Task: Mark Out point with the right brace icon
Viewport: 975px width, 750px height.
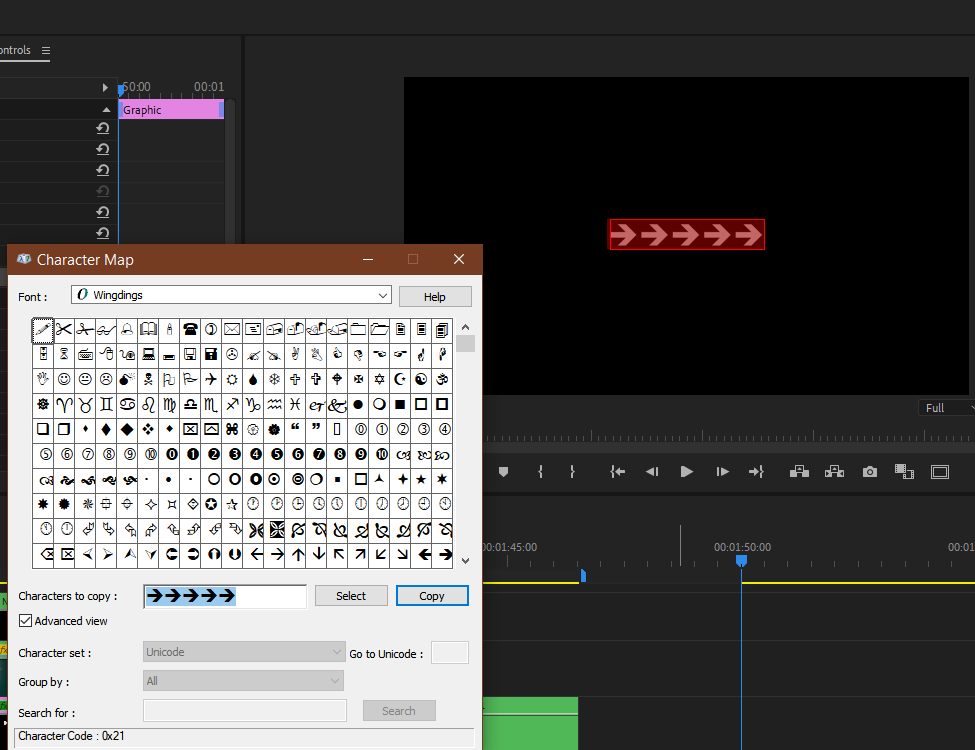Action: tap(572, 472)
